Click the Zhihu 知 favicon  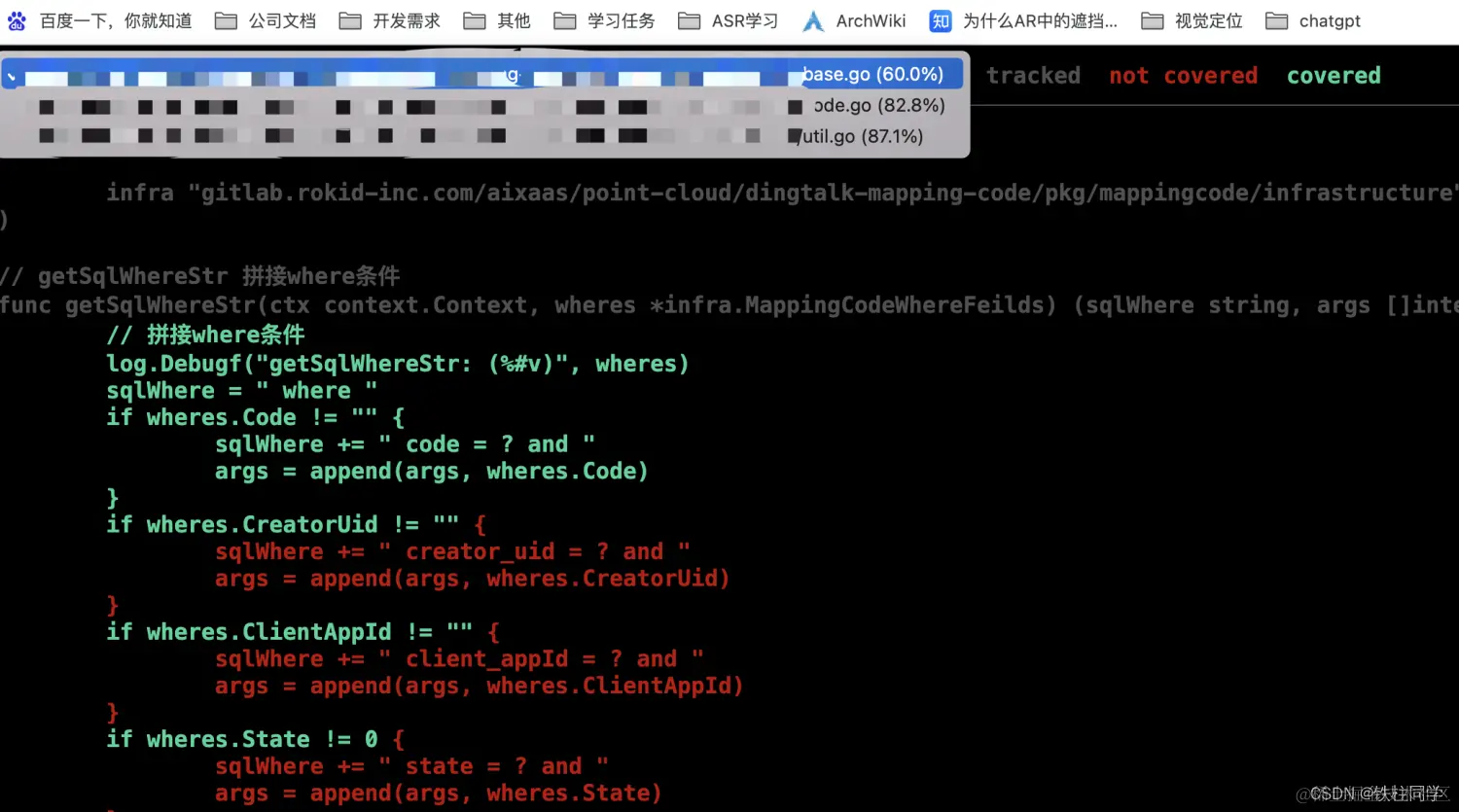tap(940, 20)
